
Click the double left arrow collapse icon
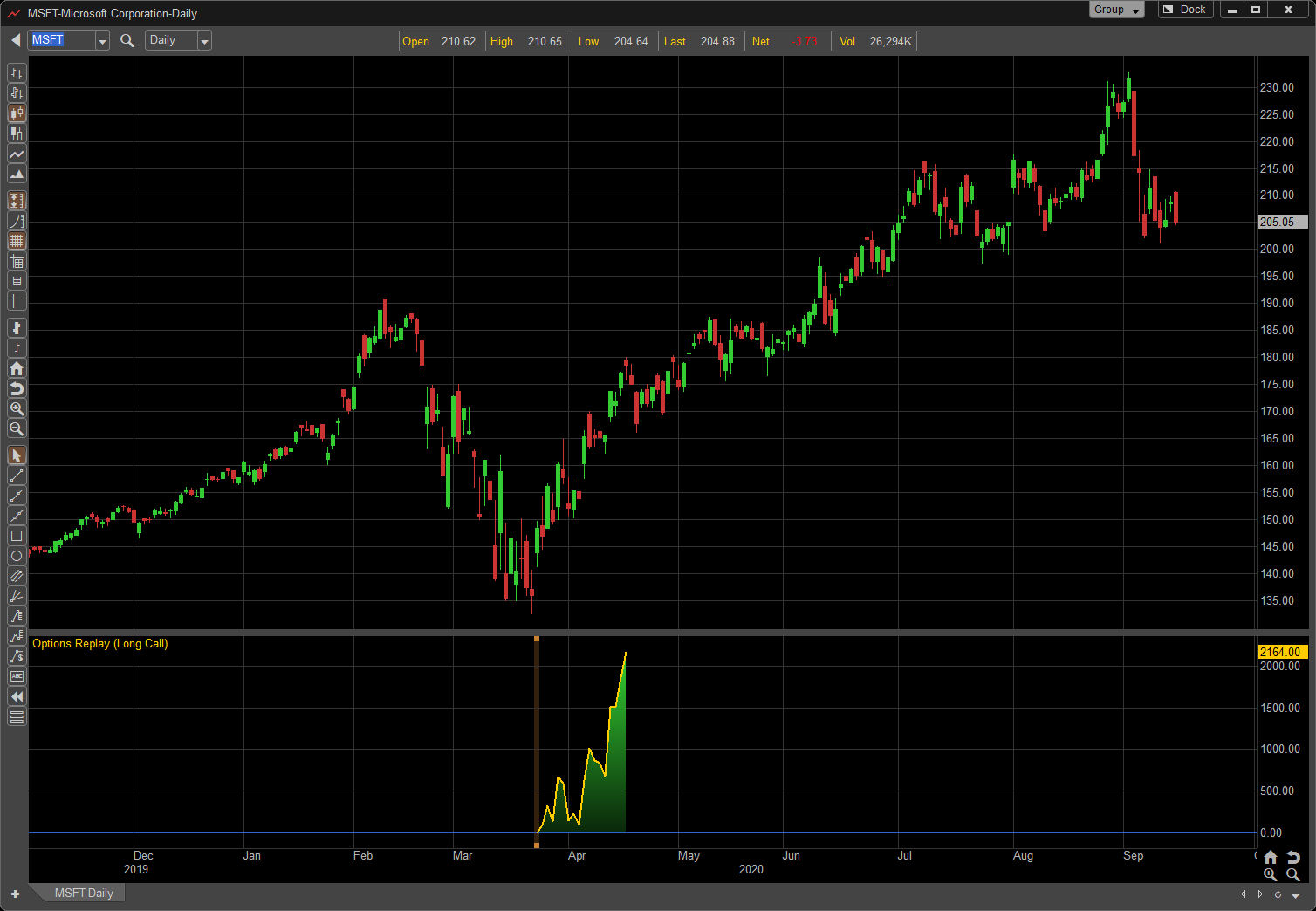[17, 696]
